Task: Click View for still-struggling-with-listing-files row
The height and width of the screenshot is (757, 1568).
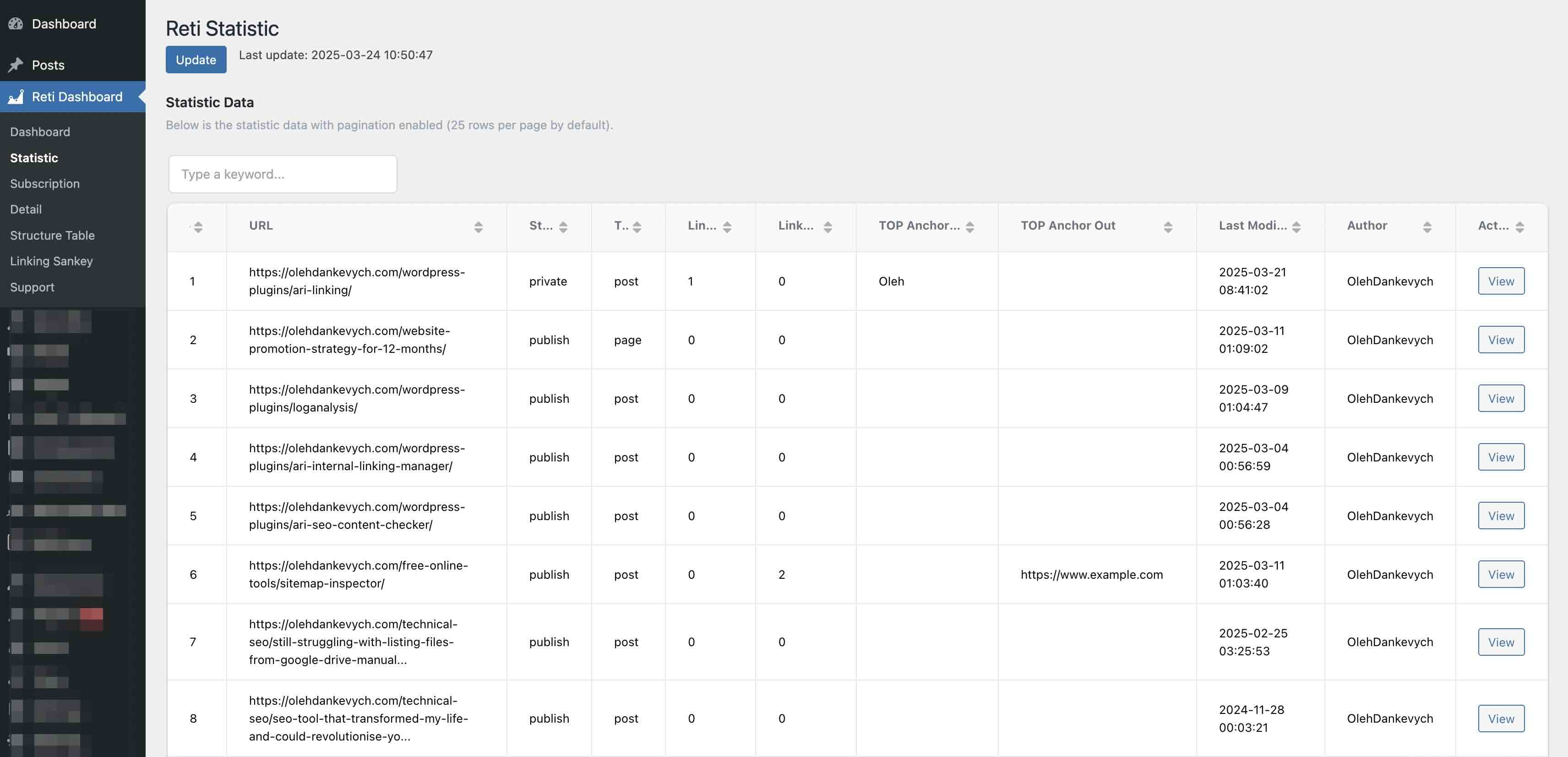Action: coord(1501,642)
